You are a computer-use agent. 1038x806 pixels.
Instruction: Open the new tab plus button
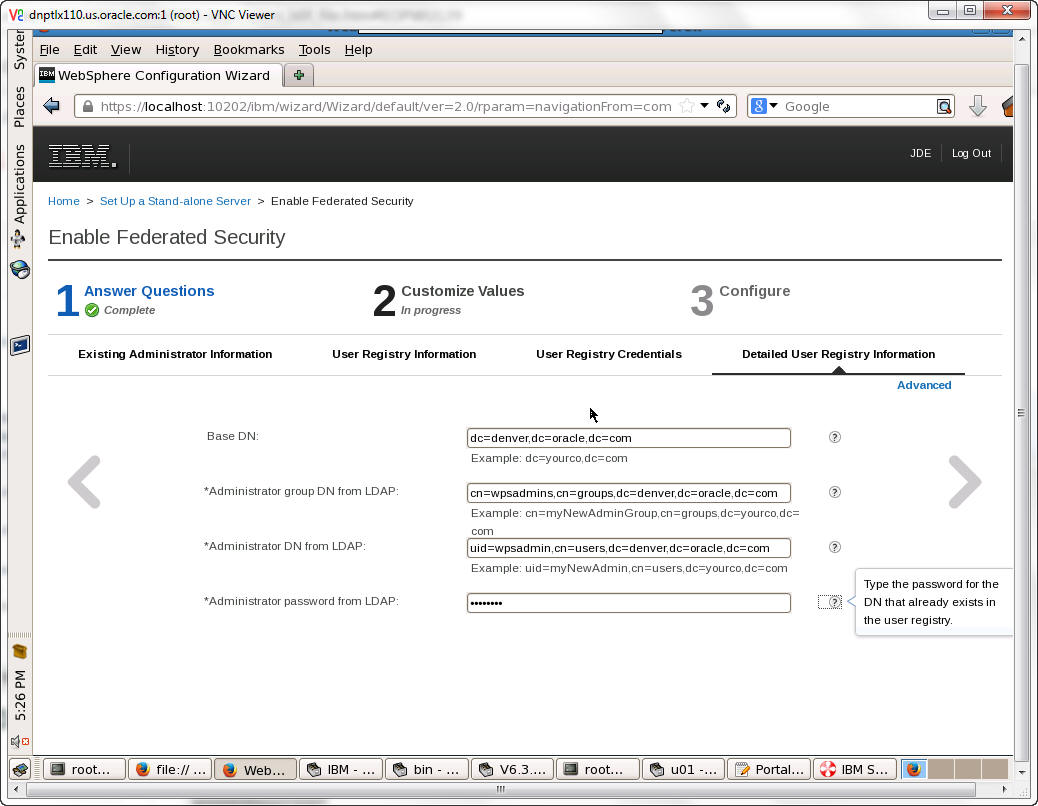pos(299,75)
